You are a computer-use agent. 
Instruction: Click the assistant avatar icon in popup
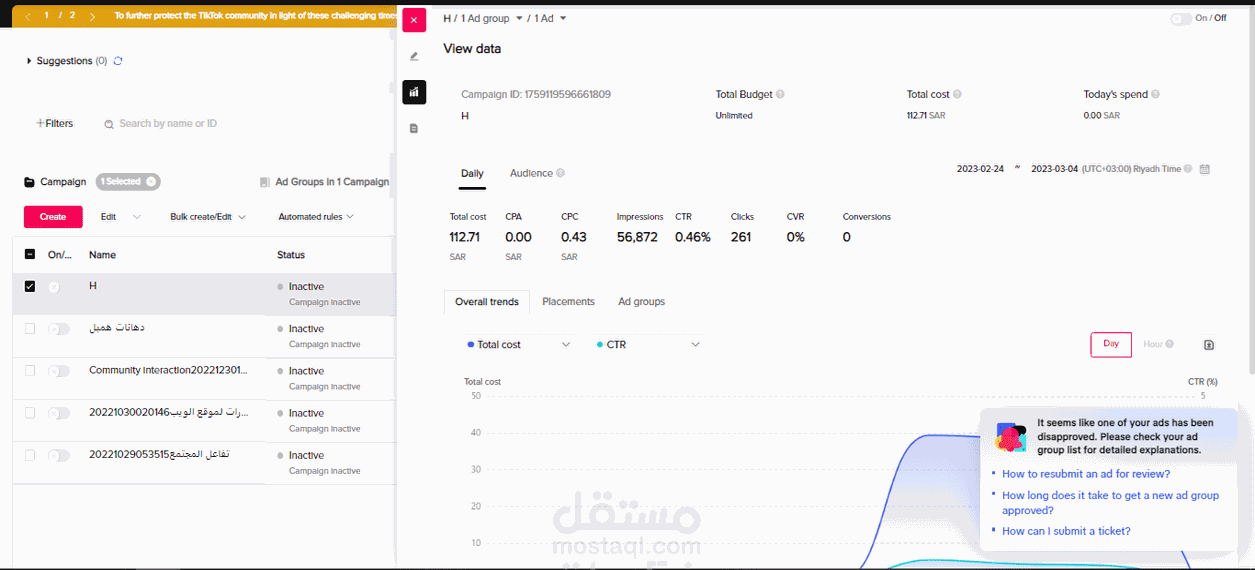tap(1011, 437)
